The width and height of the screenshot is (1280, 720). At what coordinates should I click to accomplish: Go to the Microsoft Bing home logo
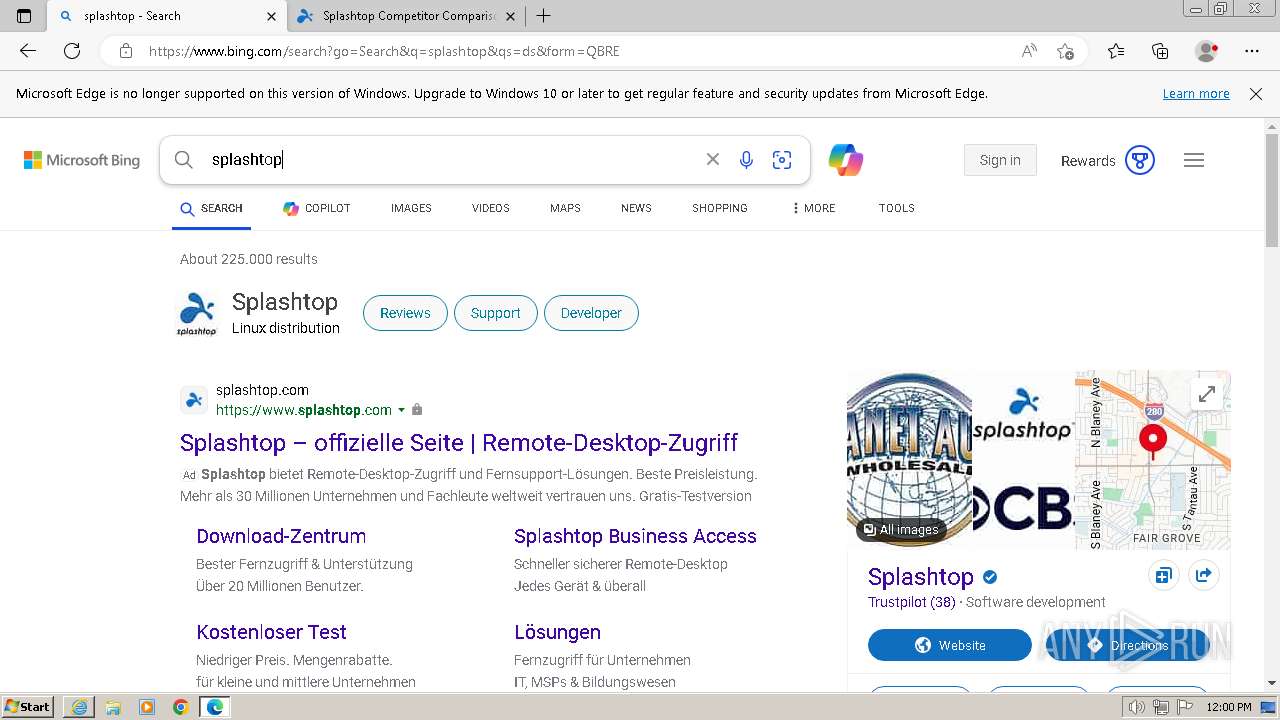(82, 160)
